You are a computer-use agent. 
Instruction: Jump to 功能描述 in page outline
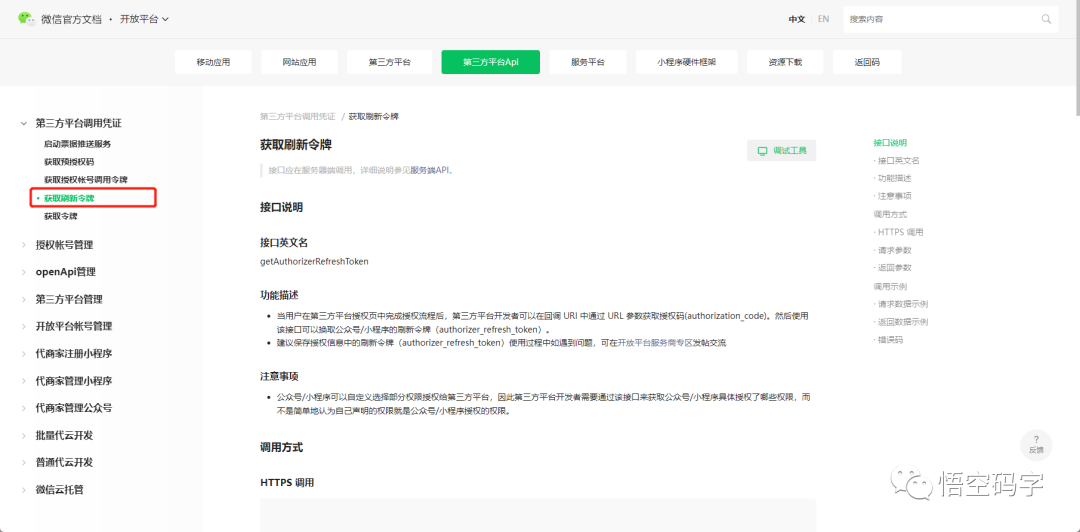coord(894,178)
